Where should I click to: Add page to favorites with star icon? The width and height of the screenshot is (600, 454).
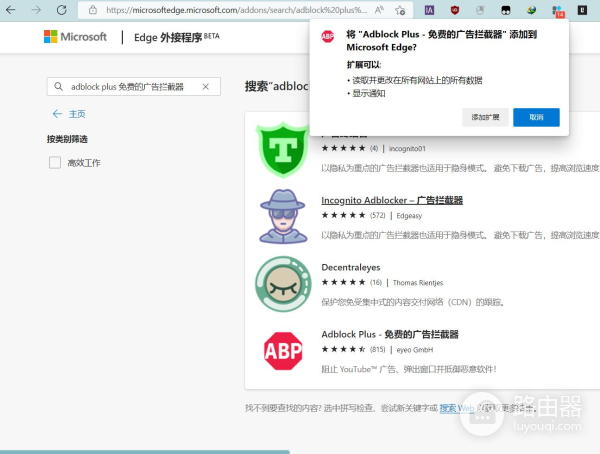coord(400,10)
